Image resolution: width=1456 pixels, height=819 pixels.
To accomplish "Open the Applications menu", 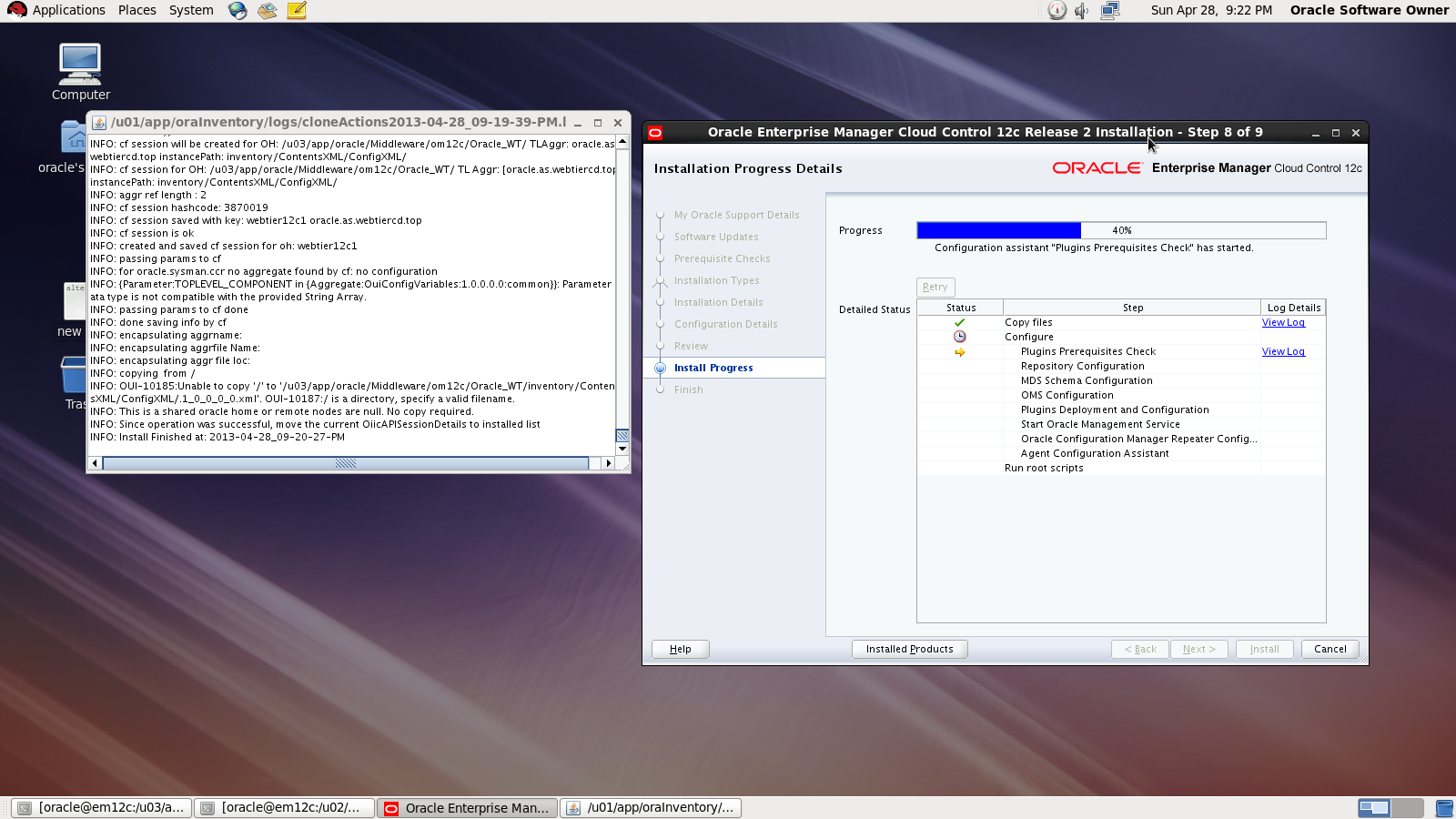I will coord(57,11).
